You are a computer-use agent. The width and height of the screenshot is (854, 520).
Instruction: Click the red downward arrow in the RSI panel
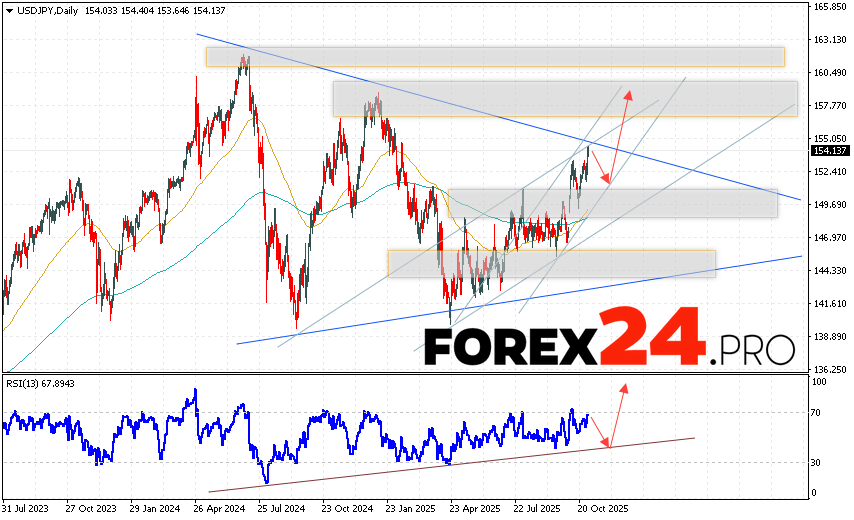pos(598,432)
